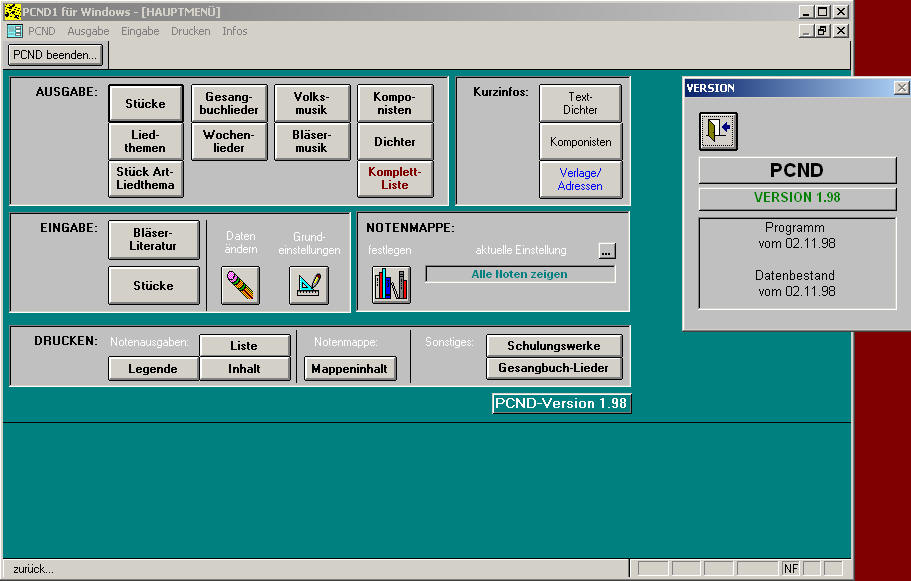Click the red Komplett-Liste button
Viewport: 911px width, 581px height.
pyautogui.click(x=394, y=178)
